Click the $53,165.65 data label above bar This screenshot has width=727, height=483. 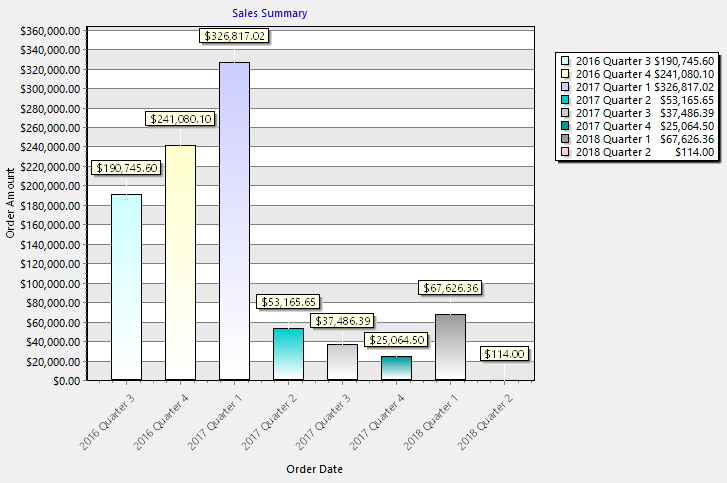click(x=288, y=301)
